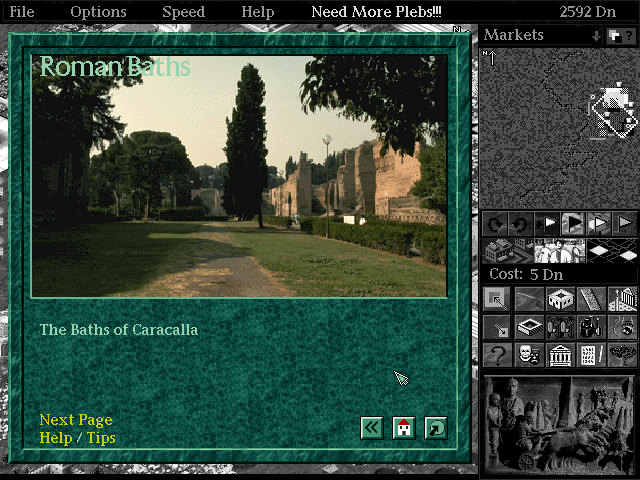Click the question mark query tool
Screen dimensions: 640x480
click(497, 355)
